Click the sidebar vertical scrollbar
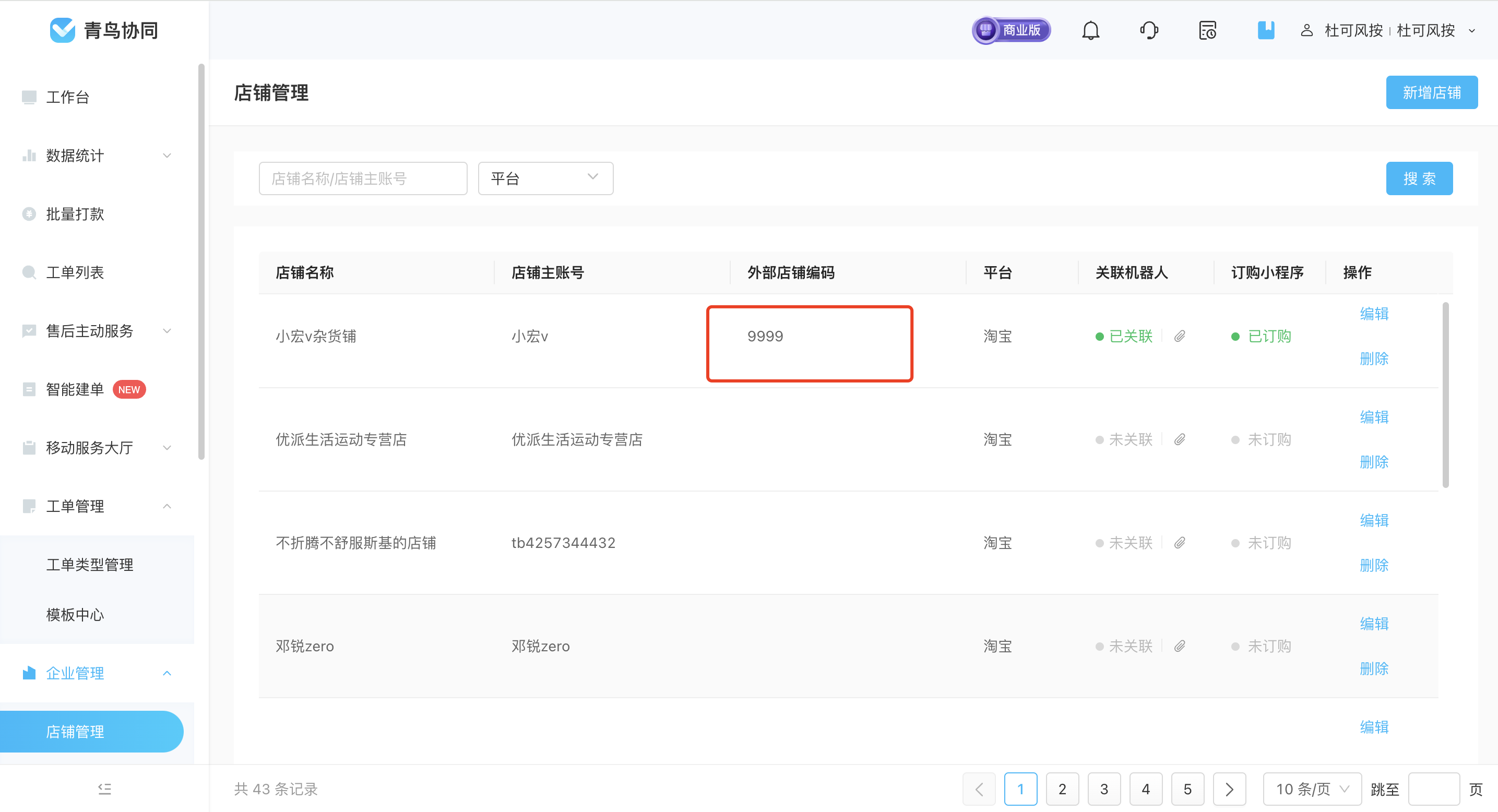The width and height of the screenshot is (1498, 812). pos(201,261)
